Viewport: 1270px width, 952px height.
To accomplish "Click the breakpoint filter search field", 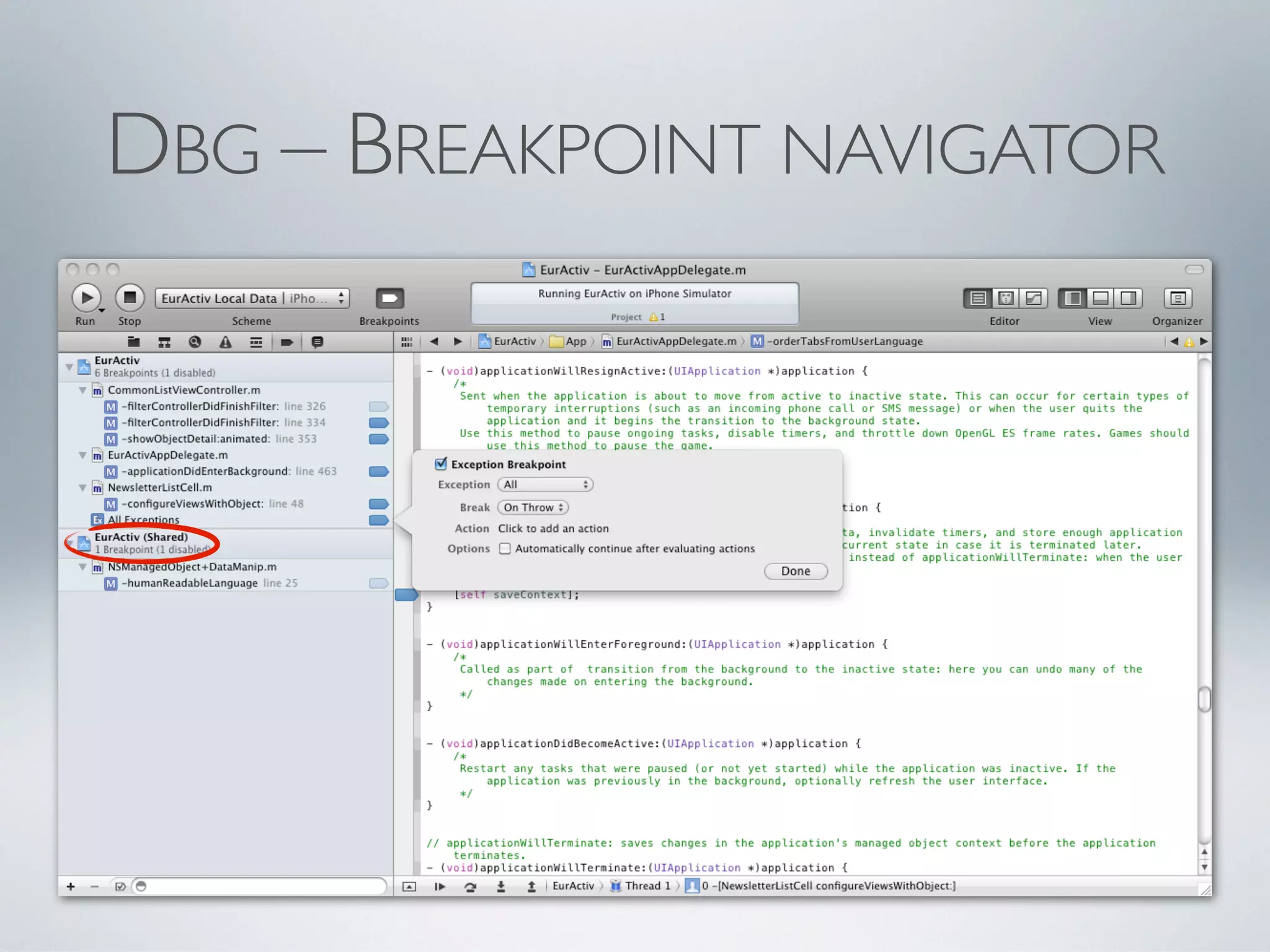I will 259,886.
